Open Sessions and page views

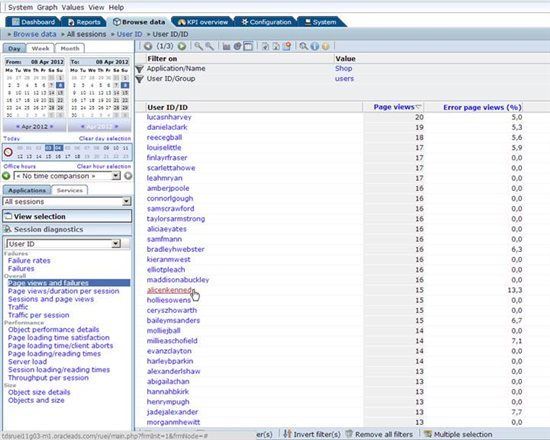click(51, 299)
